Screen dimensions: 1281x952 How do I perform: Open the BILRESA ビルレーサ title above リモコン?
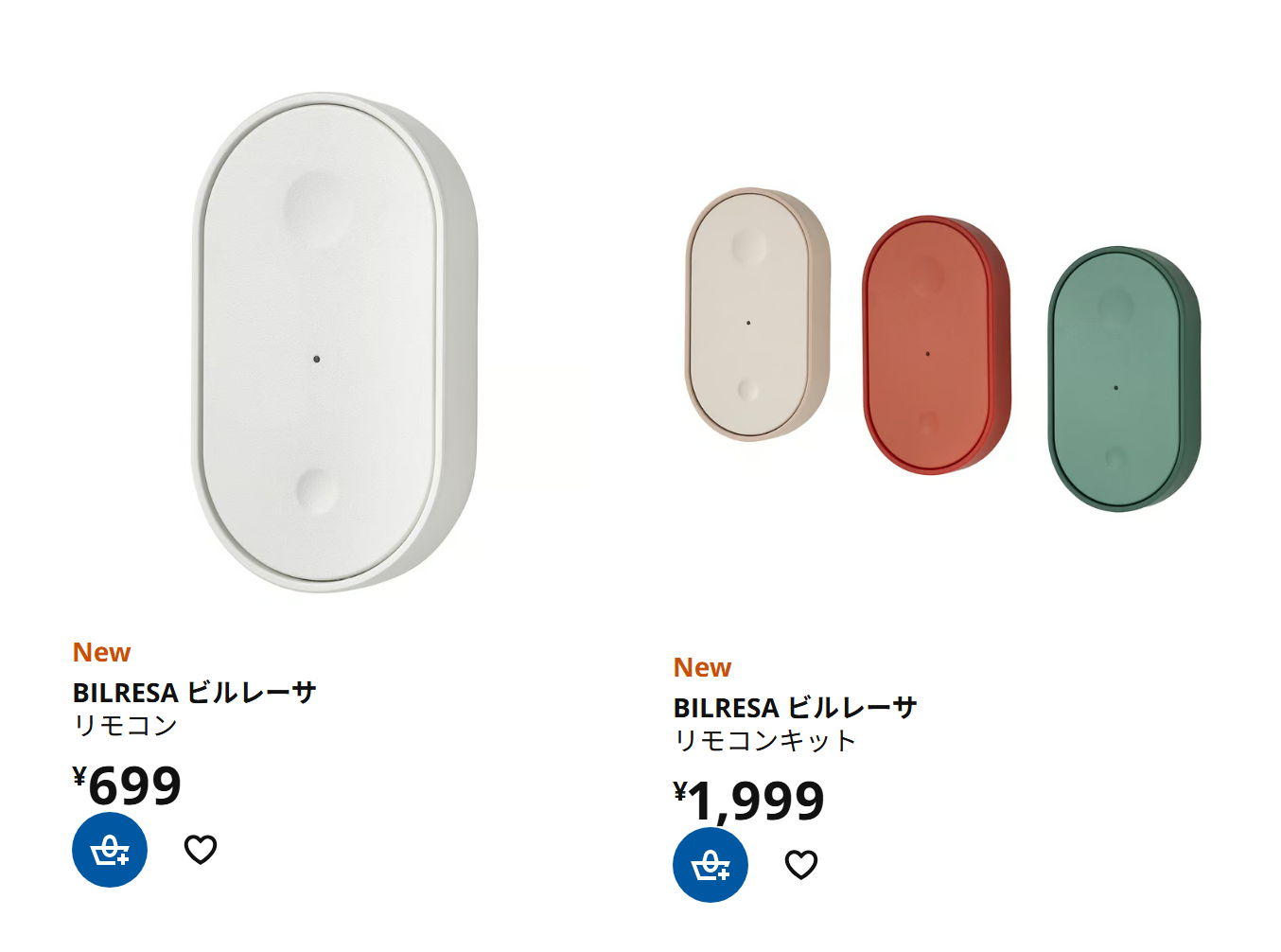point(194,693)
